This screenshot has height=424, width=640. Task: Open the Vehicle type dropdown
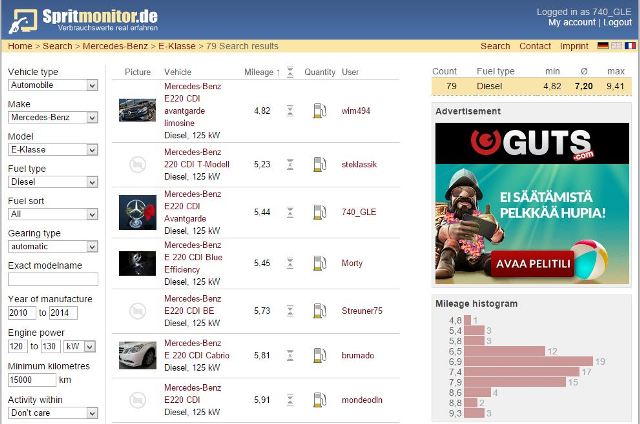[52, 86]
